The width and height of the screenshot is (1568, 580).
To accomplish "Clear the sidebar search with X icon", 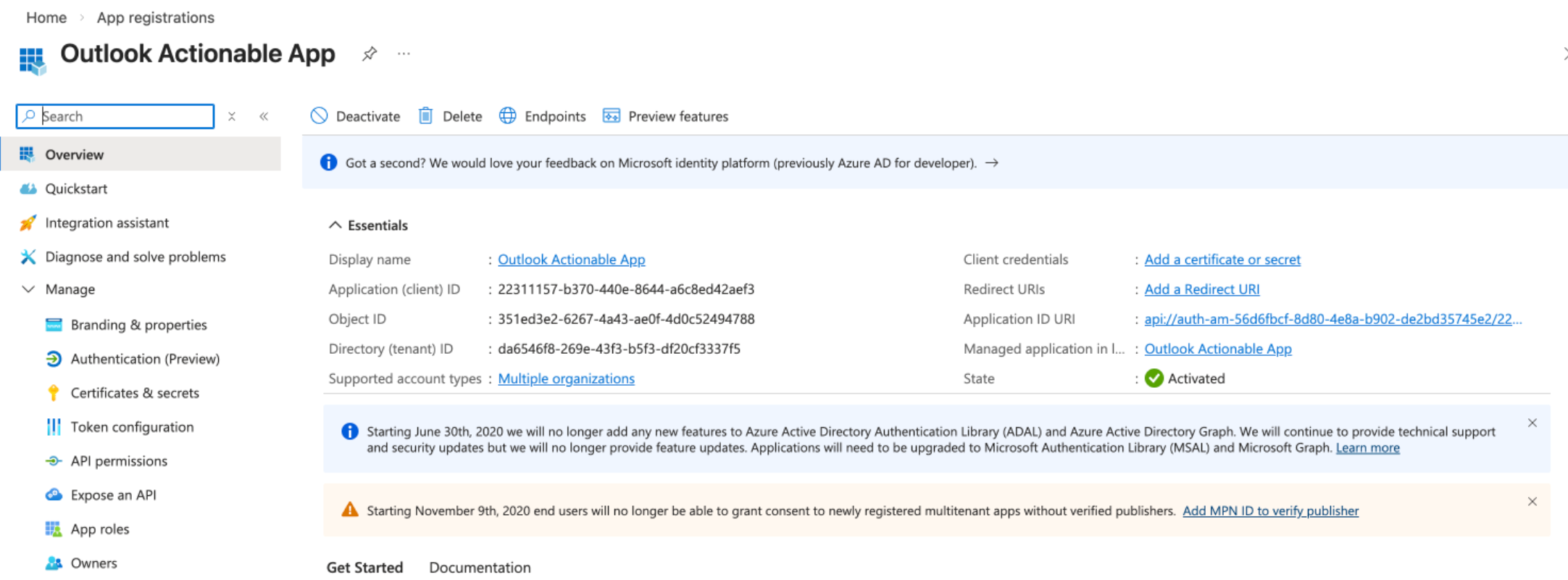I will pyautogui.click(x=232, y=116).
